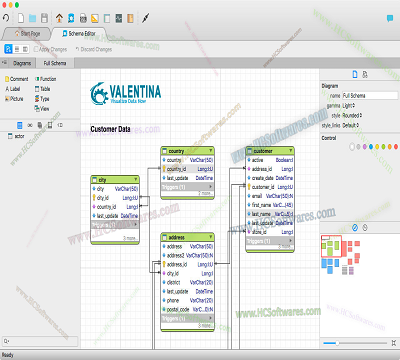This screenshot has width=400, height=360.
Task: Select the blue page tab in properties panel
Action: click(355, 74)
